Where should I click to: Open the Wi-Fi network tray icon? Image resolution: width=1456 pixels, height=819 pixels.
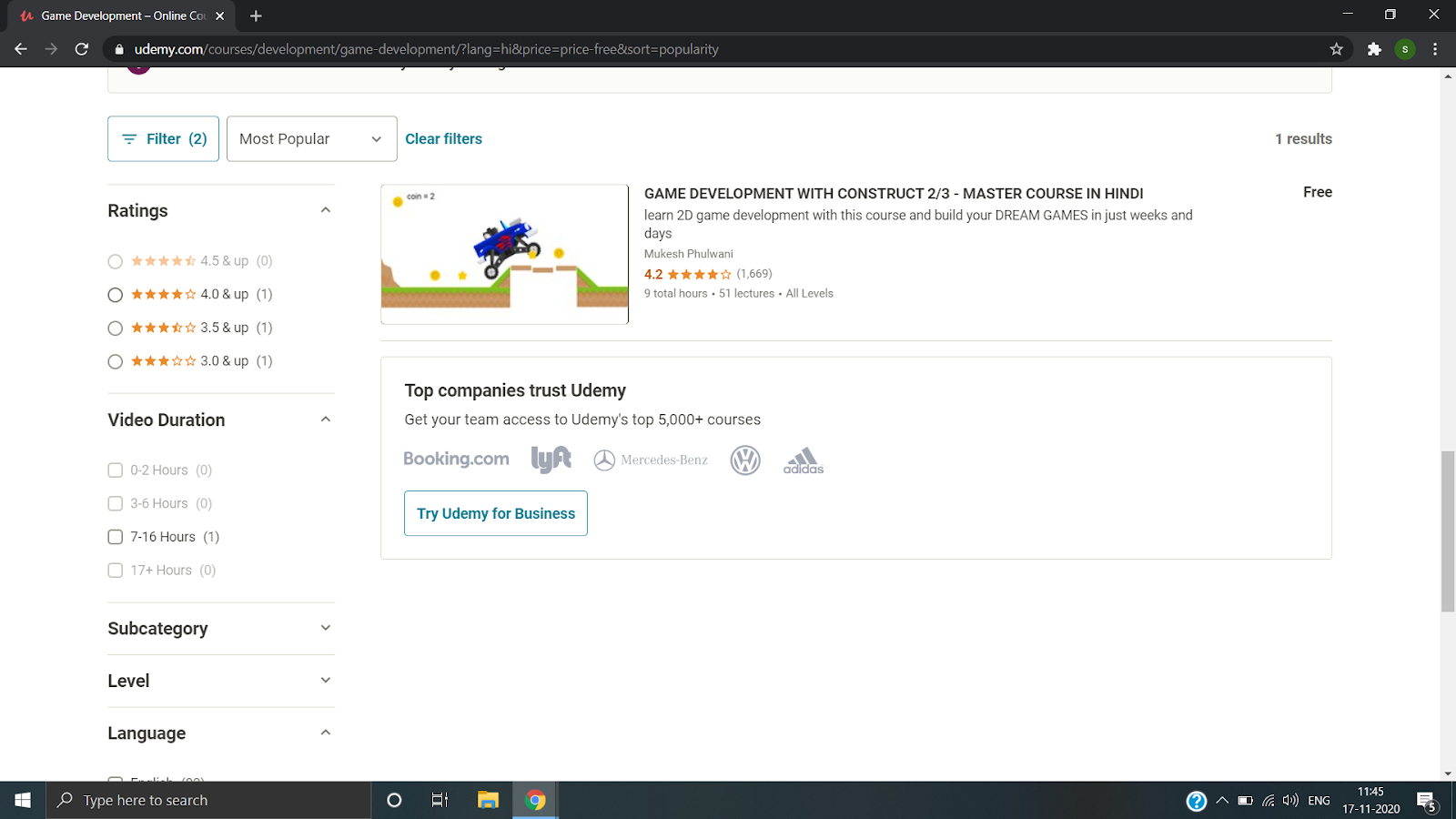pos(1268,801)
